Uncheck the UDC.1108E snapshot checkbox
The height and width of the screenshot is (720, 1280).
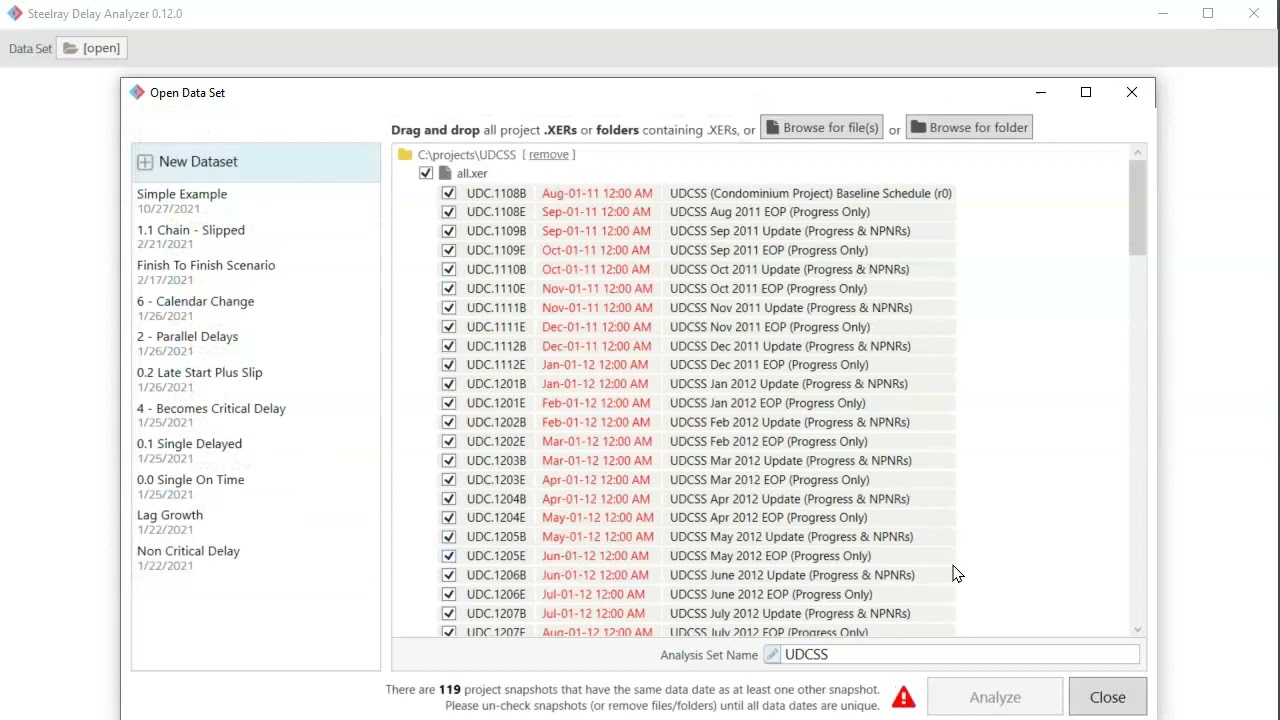449,212
